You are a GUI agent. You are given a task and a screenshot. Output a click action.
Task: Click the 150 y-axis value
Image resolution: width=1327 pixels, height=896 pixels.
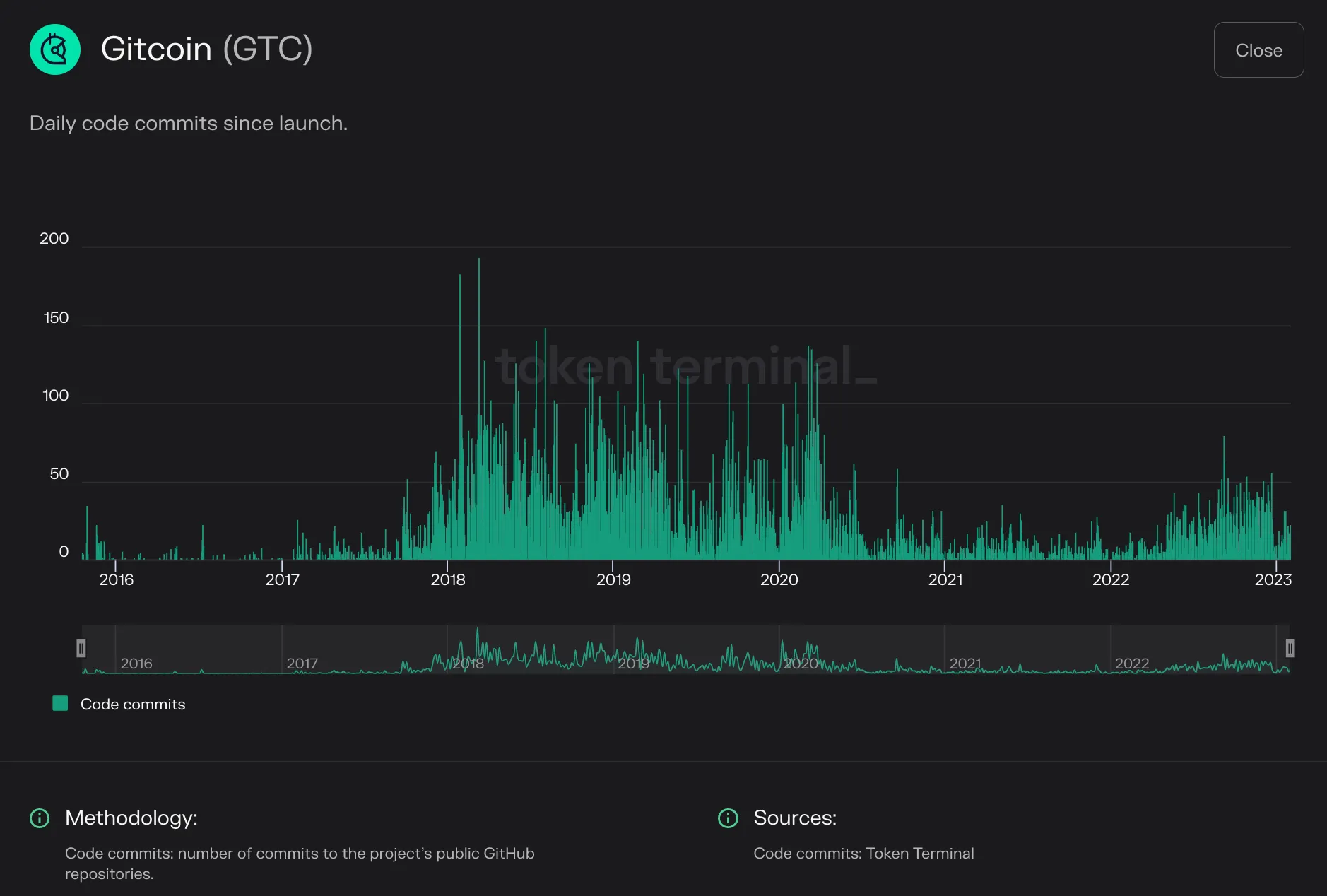57,318
